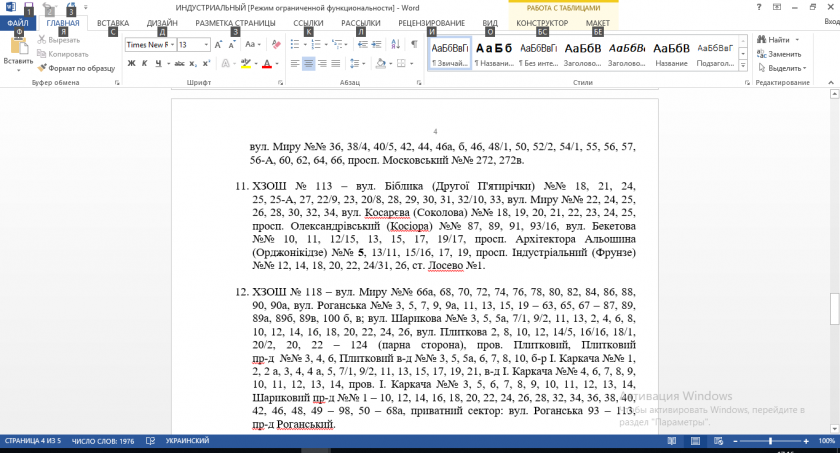
Task: Toggle italic formatting (К)
Action: (x=145, y=64)
